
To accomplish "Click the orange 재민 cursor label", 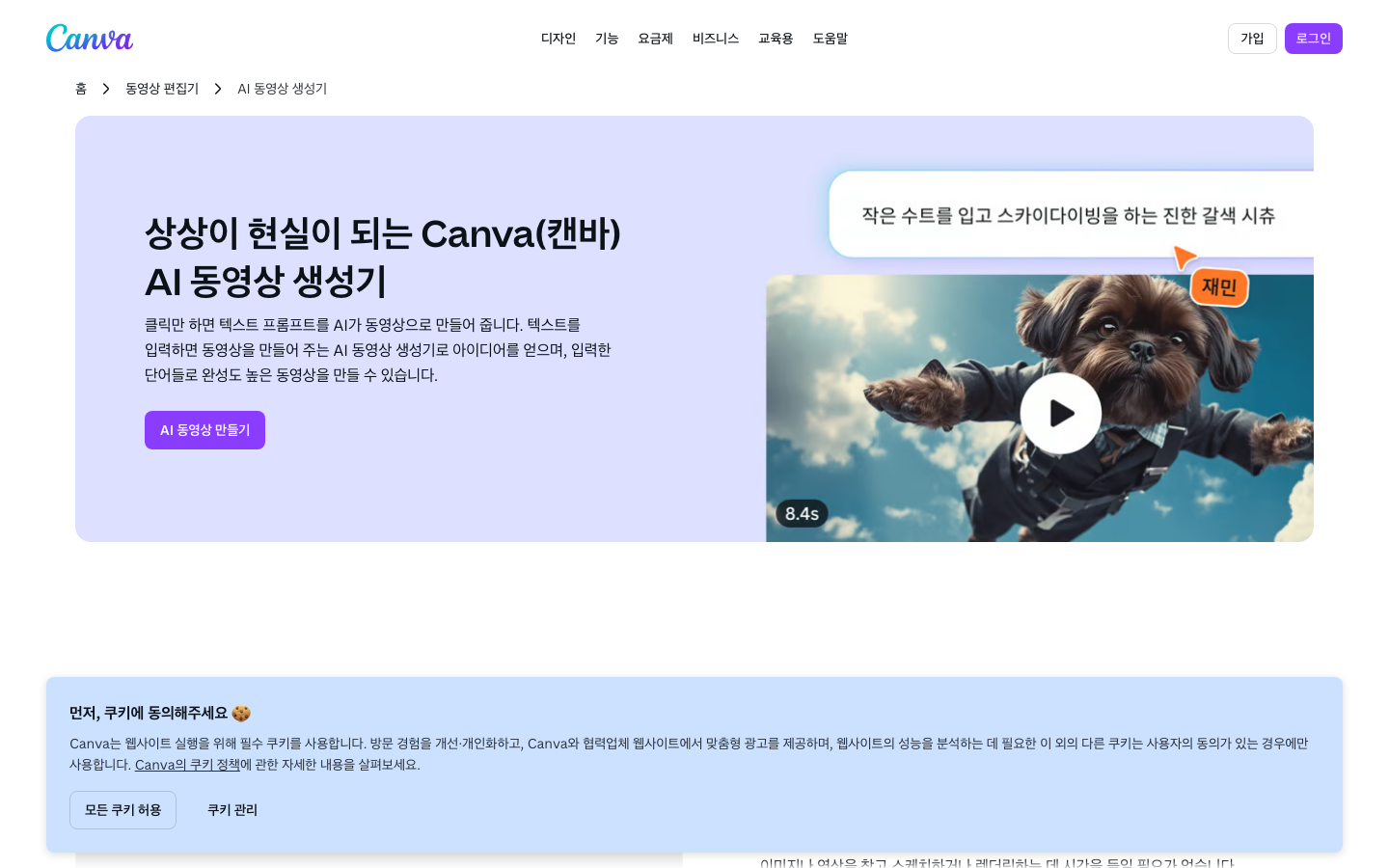I will [x=1219, y=286].
